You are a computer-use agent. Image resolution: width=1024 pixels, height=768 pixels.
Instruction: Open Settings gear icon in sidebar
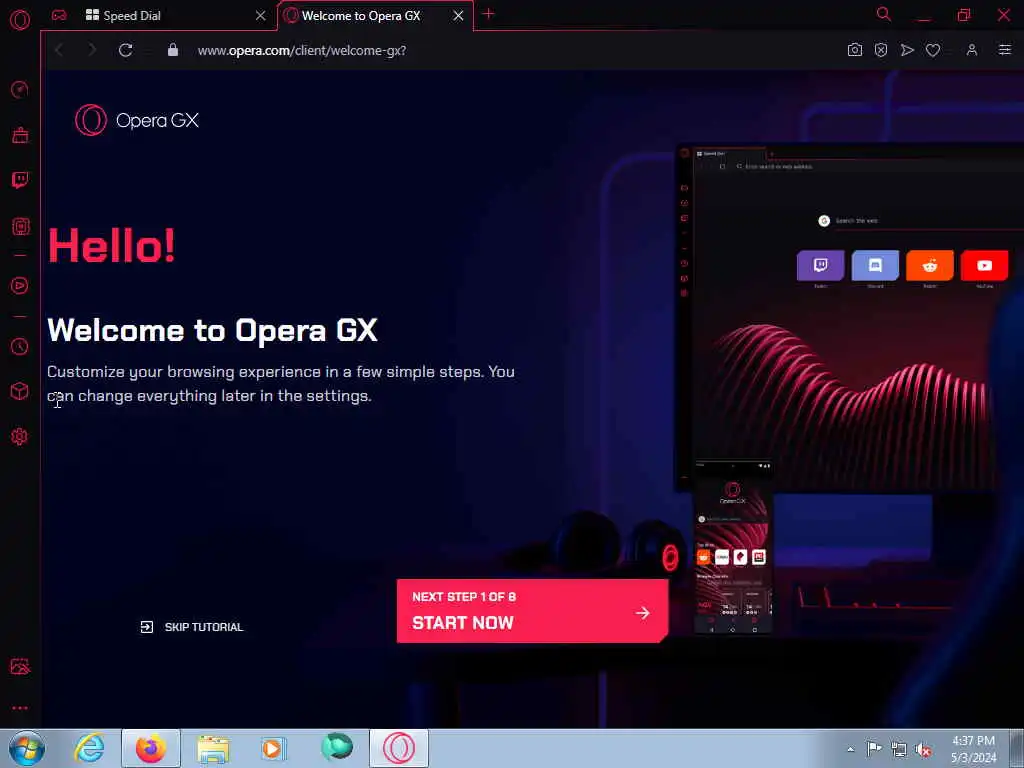20,437
